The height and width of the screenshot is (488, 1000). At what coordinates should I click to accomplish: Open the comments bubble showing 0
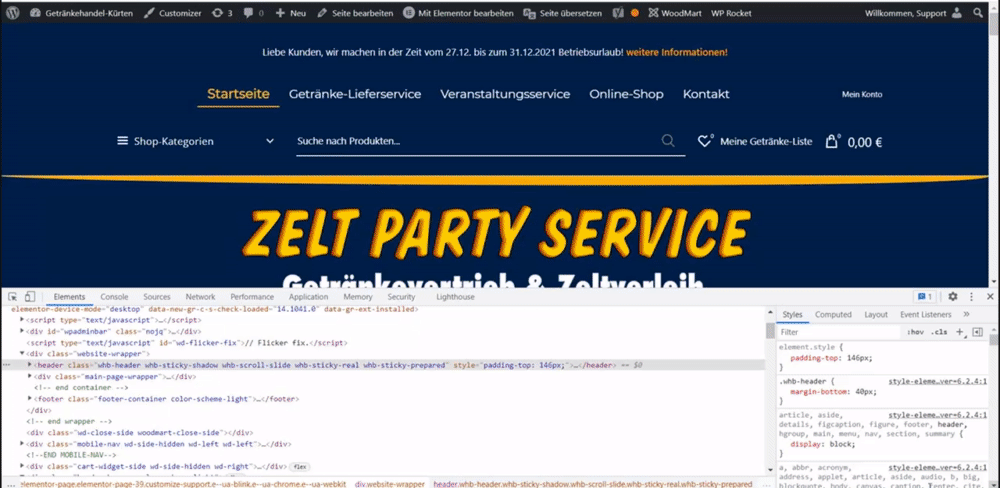[x=253, y=13]
